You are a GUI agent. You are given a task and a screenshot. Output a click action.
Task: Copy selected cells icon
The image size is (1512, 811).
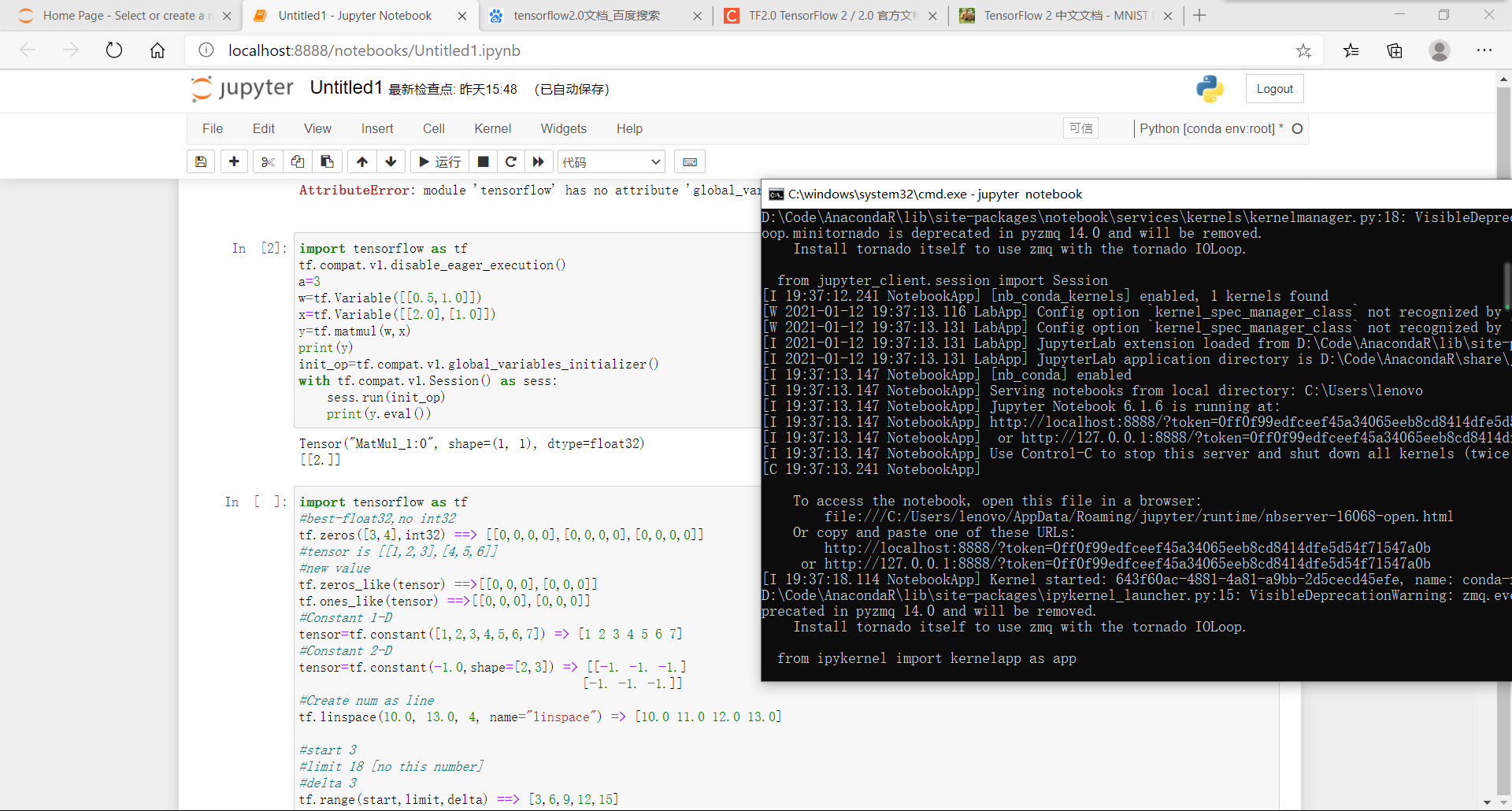pyautogui.click(x=298, y=162)
